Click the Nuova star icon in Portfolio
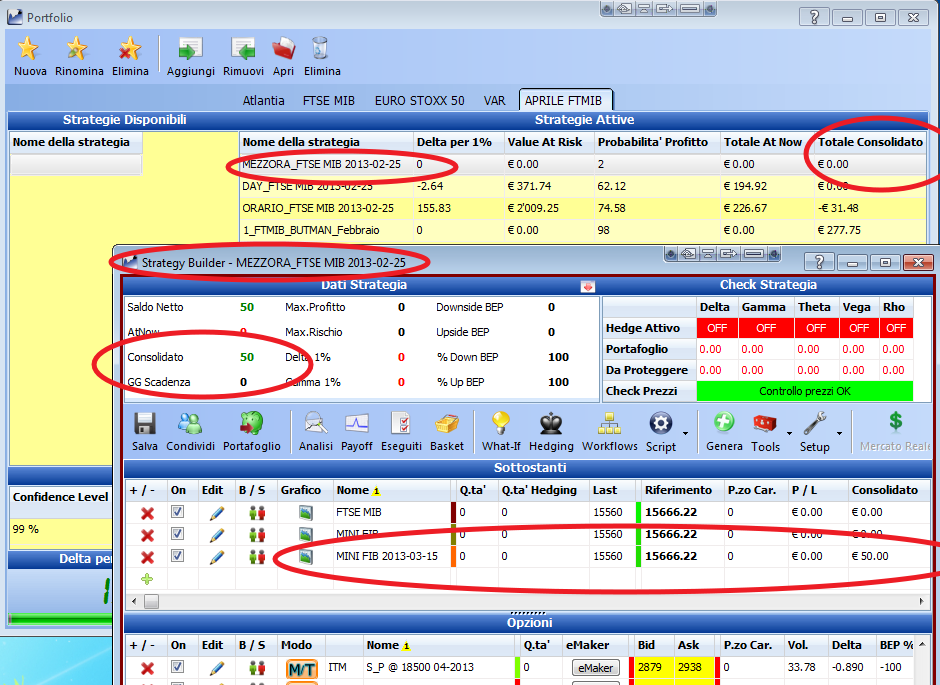The height and width of the screenshot is (685, 940). [x=29, y=49]
